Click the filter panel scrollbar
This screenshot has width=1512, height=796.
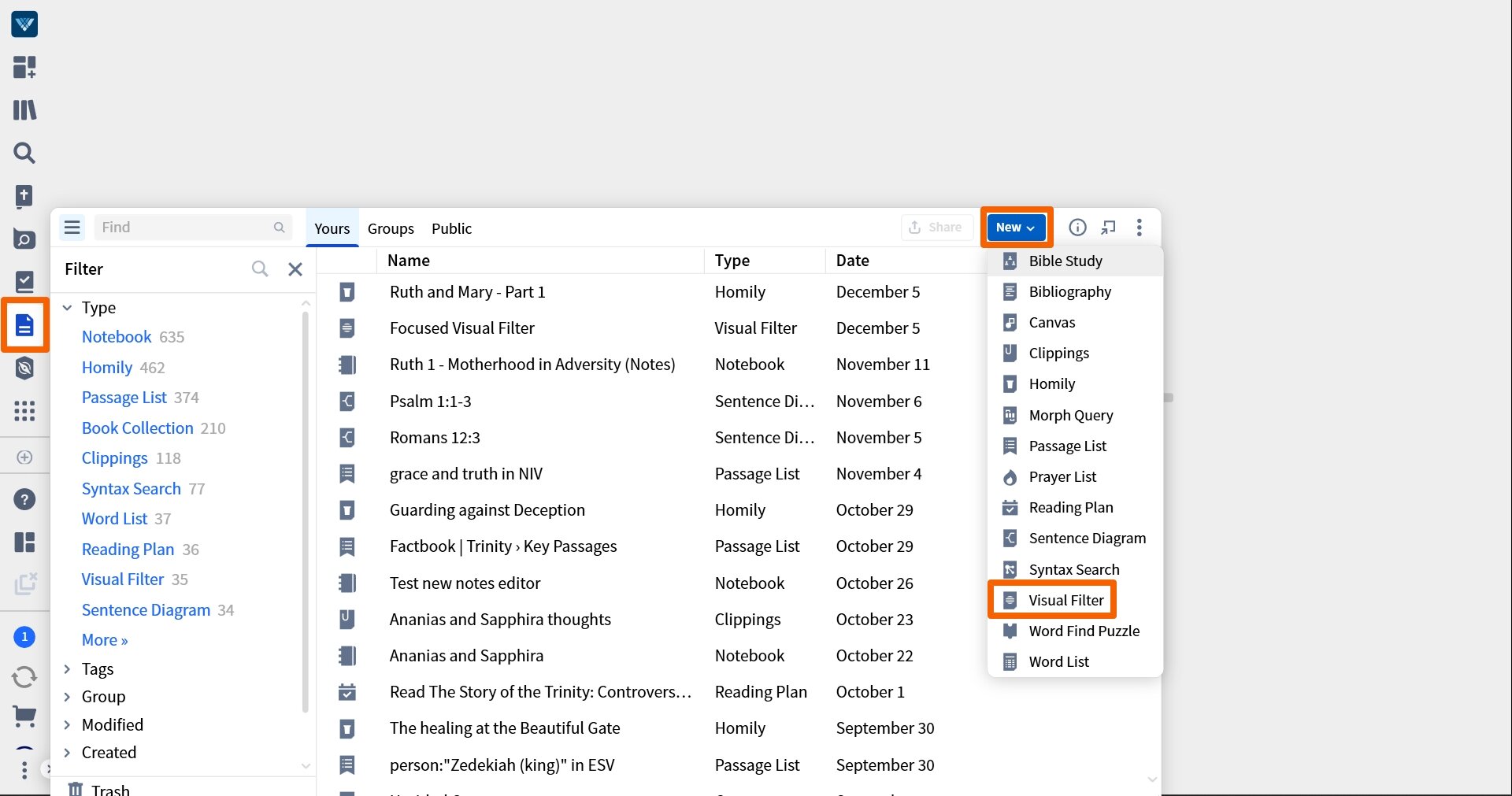pos(306,512)
